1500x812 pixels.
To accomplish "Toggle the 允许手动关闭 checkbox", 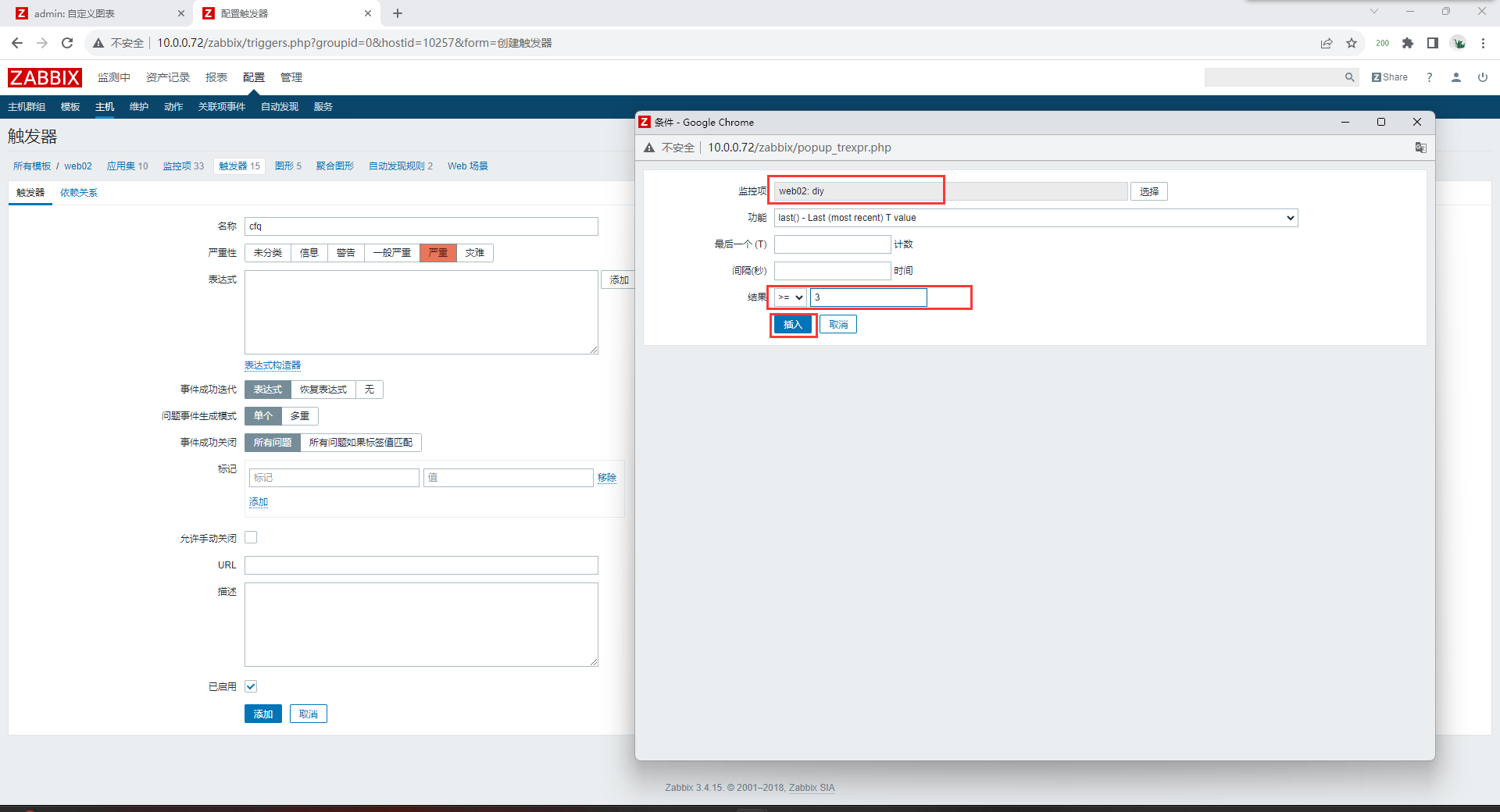I will (251, 537).
